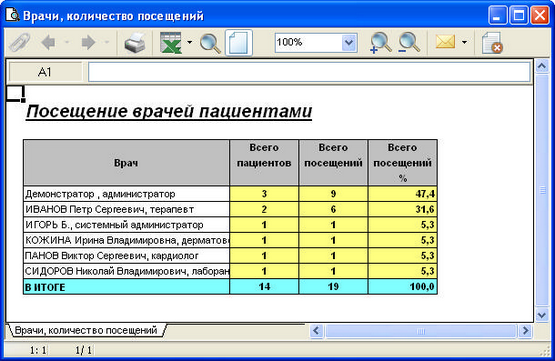The height and width of the screenshot is (361, 555).
Task: Click the A1 cell reference box
Action: [45, 72]
